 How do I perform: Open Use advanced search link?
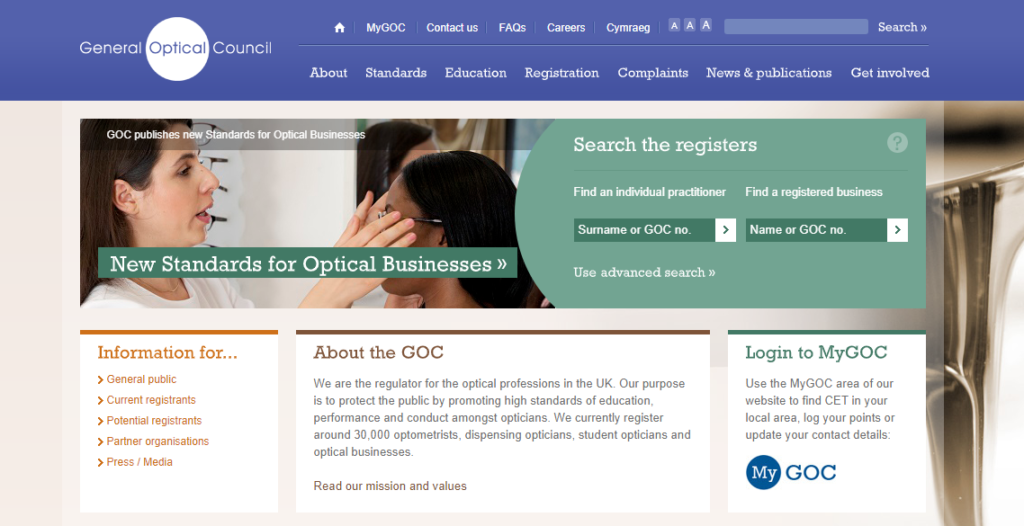[x=644, y=272]
